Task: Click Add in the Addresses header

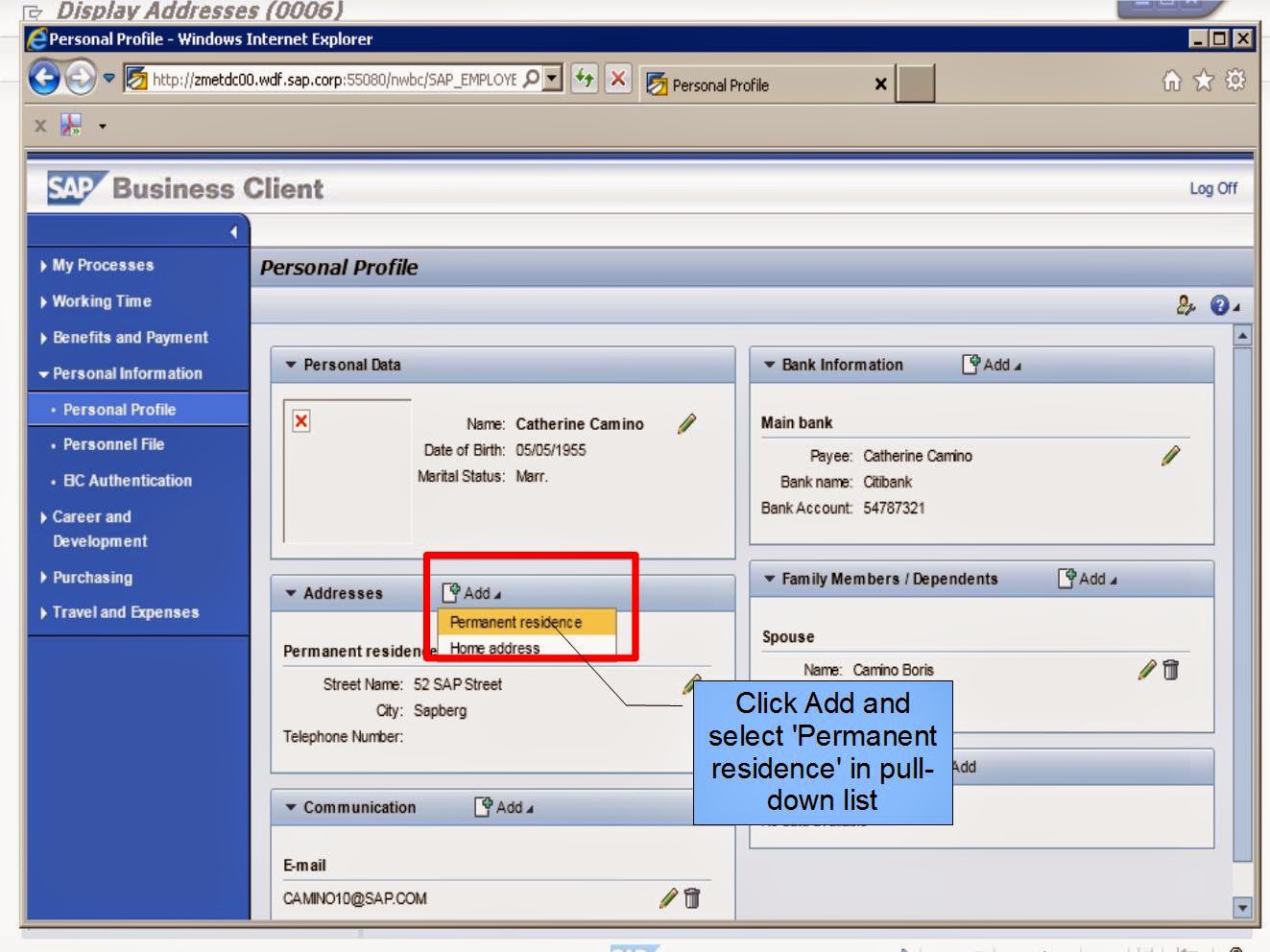Action: [471, 593]
